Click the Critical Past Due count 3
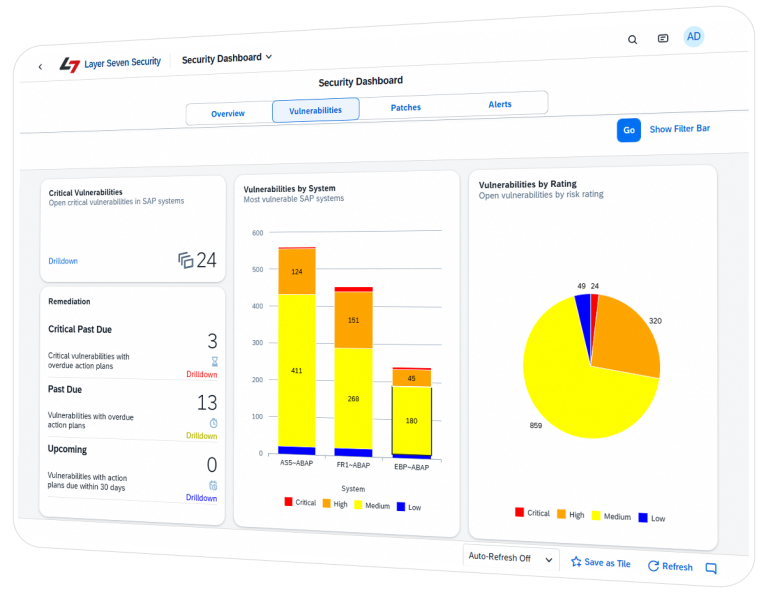 pyautogui.click(x=212, y=341)
